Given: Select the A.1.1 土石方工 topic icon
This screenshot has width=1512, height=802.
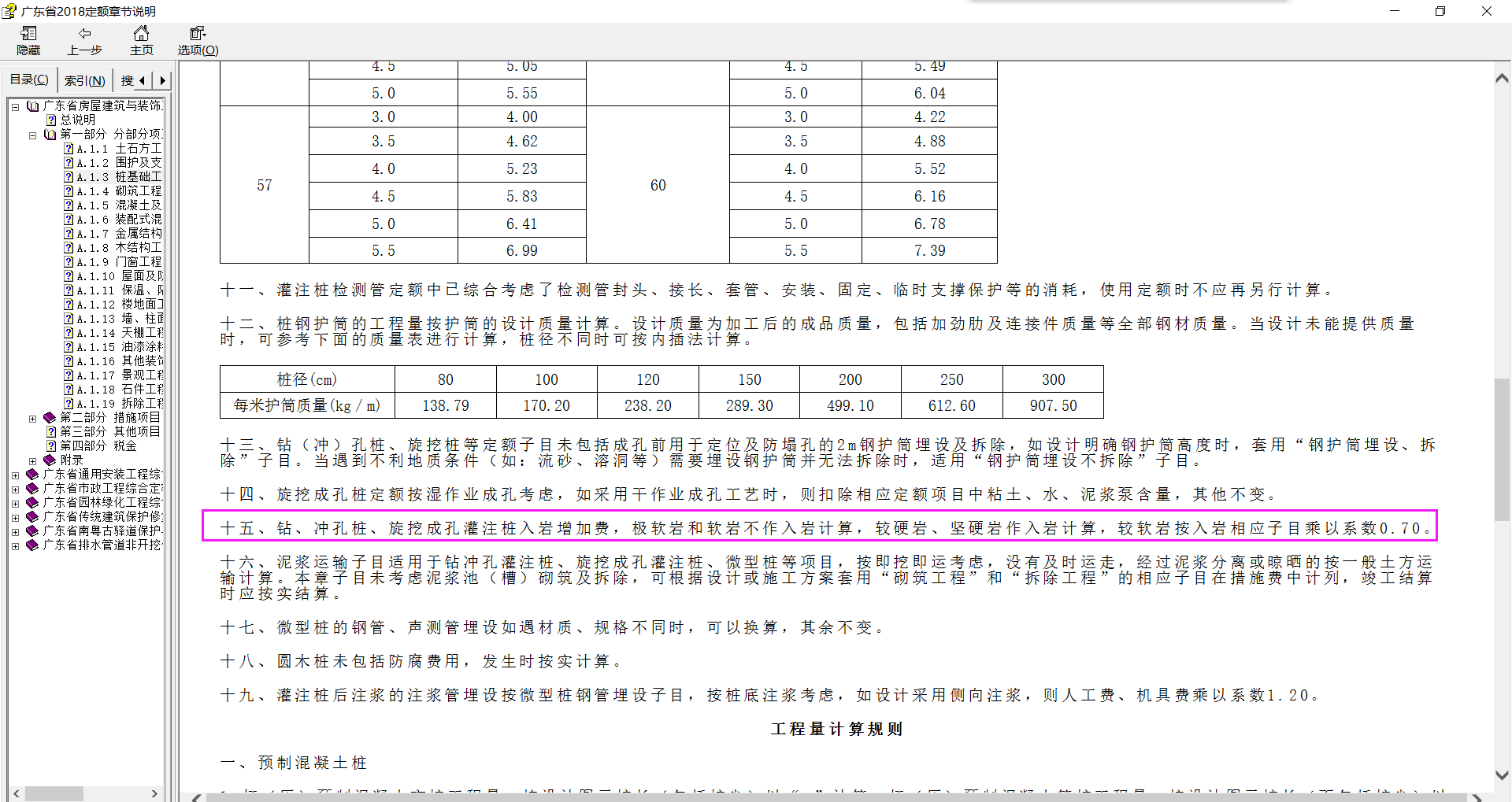Looking at the screenshot, I should [69, 148].
